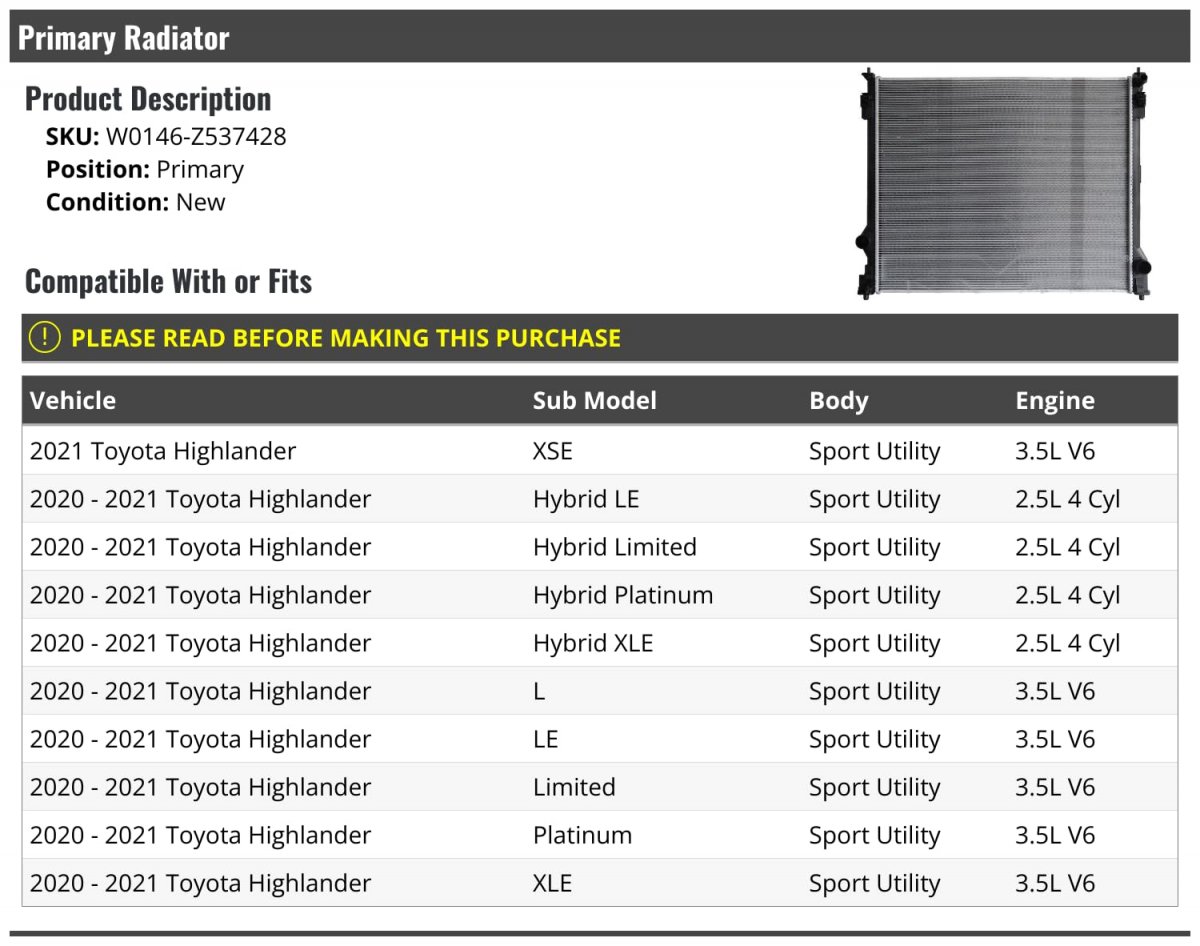1200x946 pixels.
Task: Click the Body column header
Action: (x=839, y=400)
